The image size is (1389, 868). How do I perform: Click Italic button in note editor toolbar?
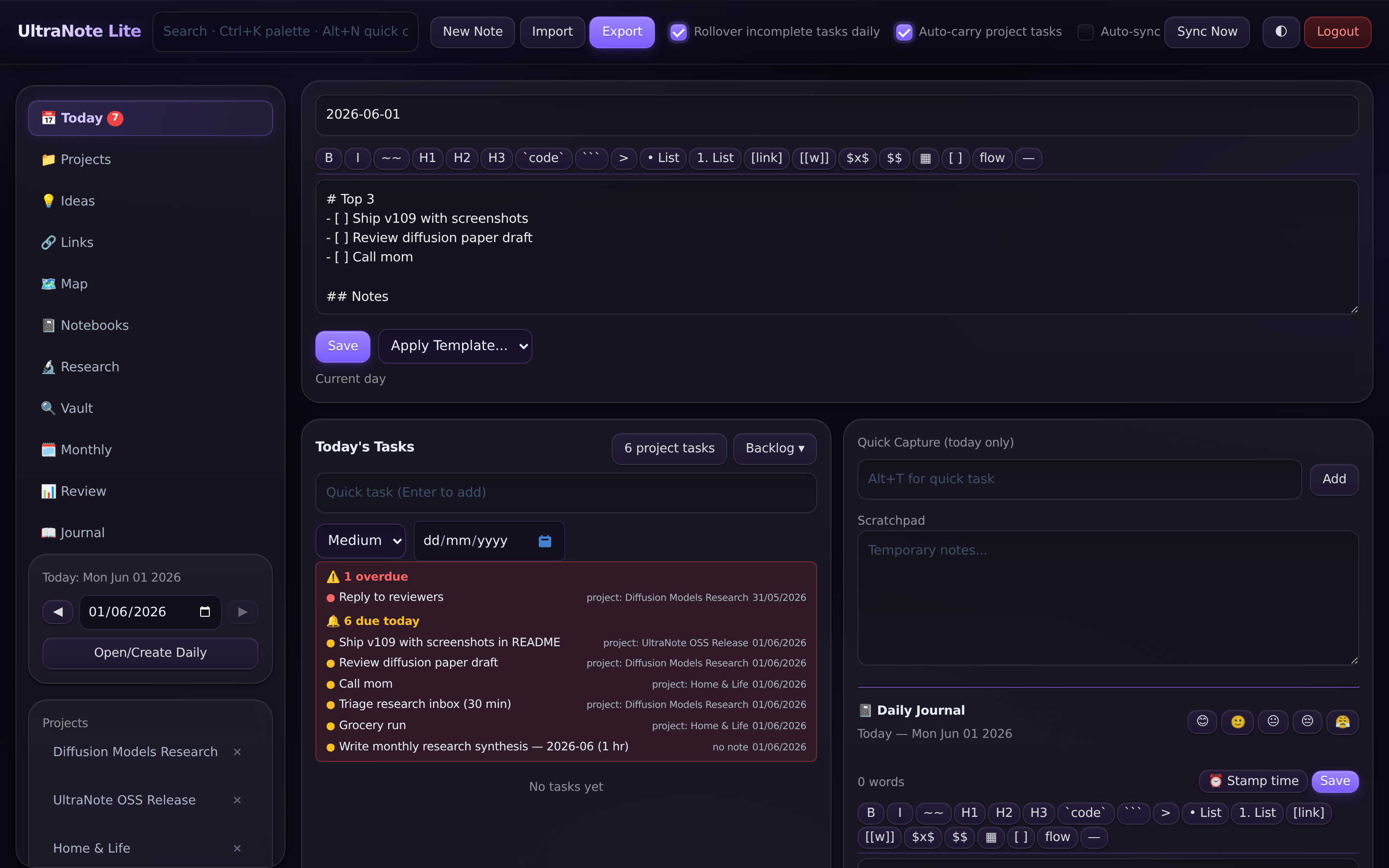[357, 158]
